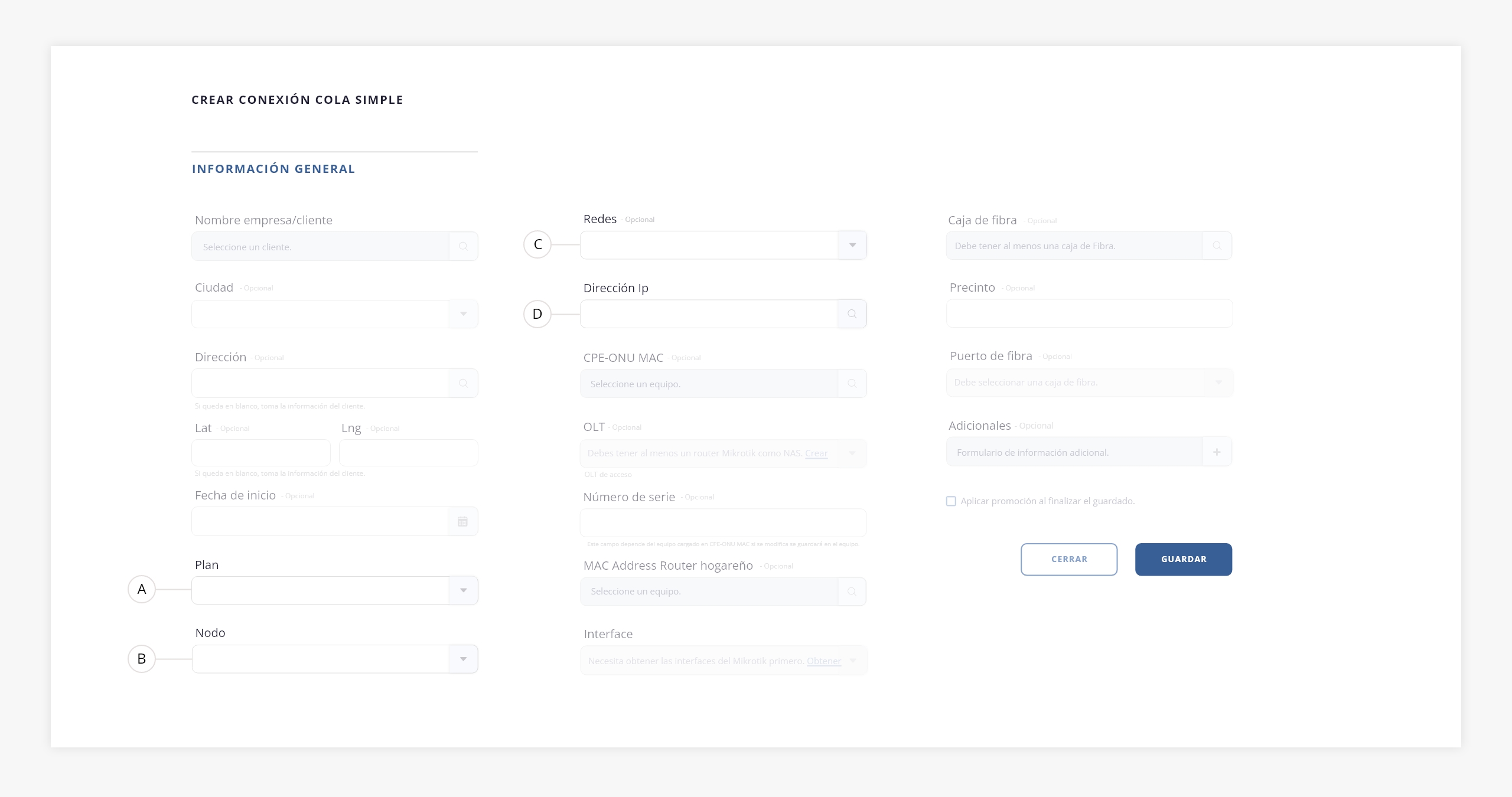Open the Ciudad dropdown
The image size is (1512, 797).
[463, 313]
